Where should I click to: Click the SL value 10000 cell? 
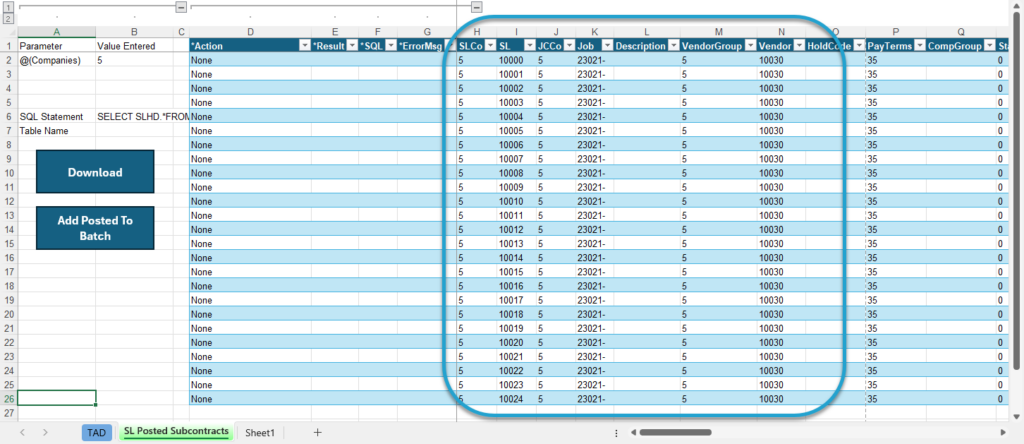coord(516,60)
